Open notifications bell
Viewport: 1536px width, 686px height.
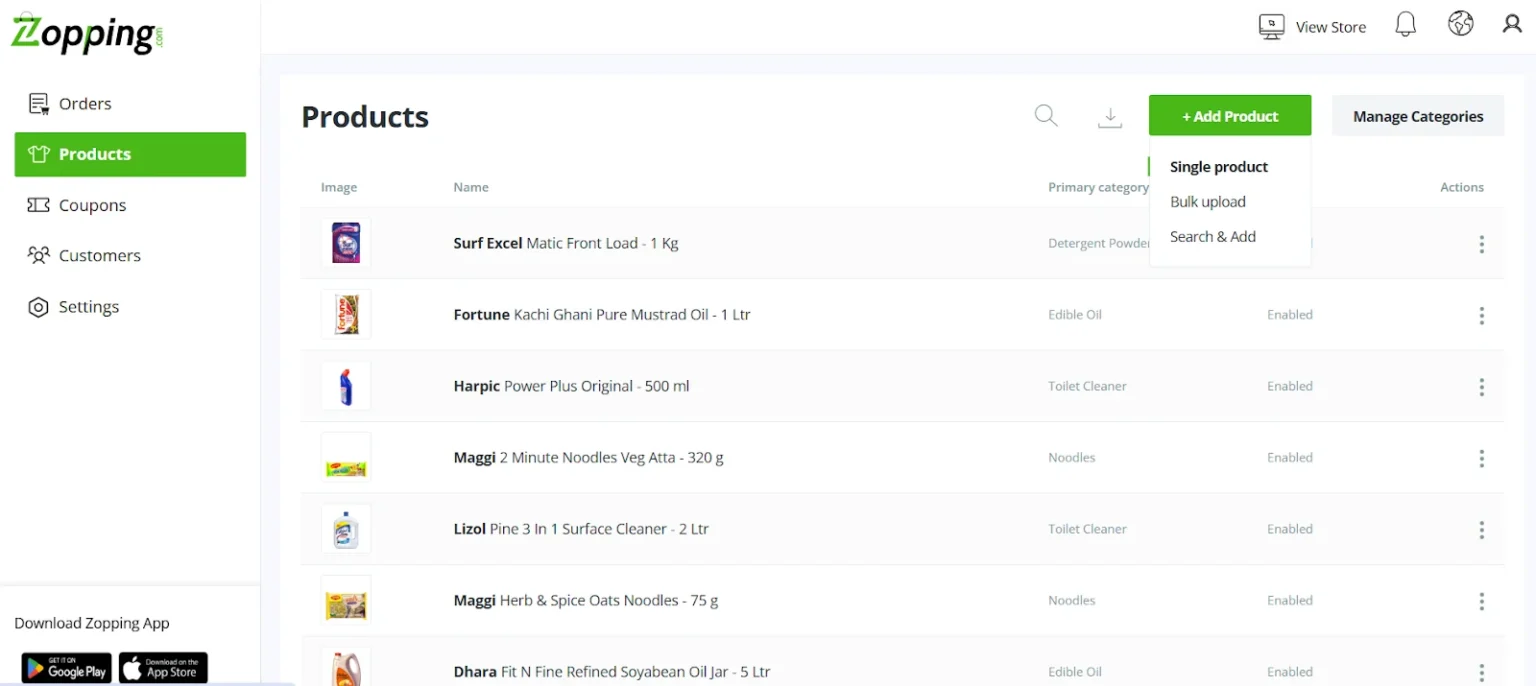[1406, 25]
